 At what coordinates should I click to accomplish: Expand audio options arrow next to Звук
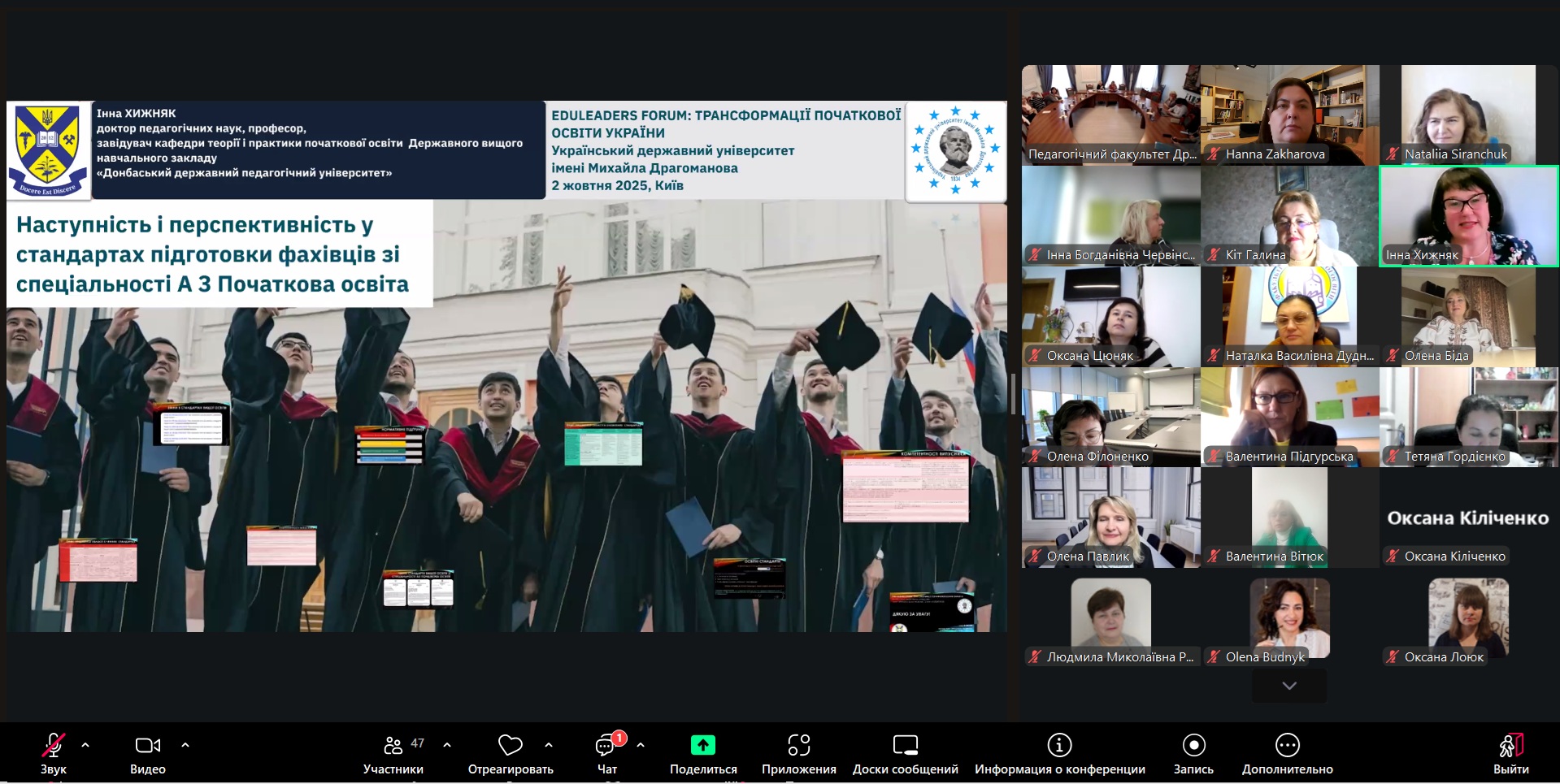point(85,744)
